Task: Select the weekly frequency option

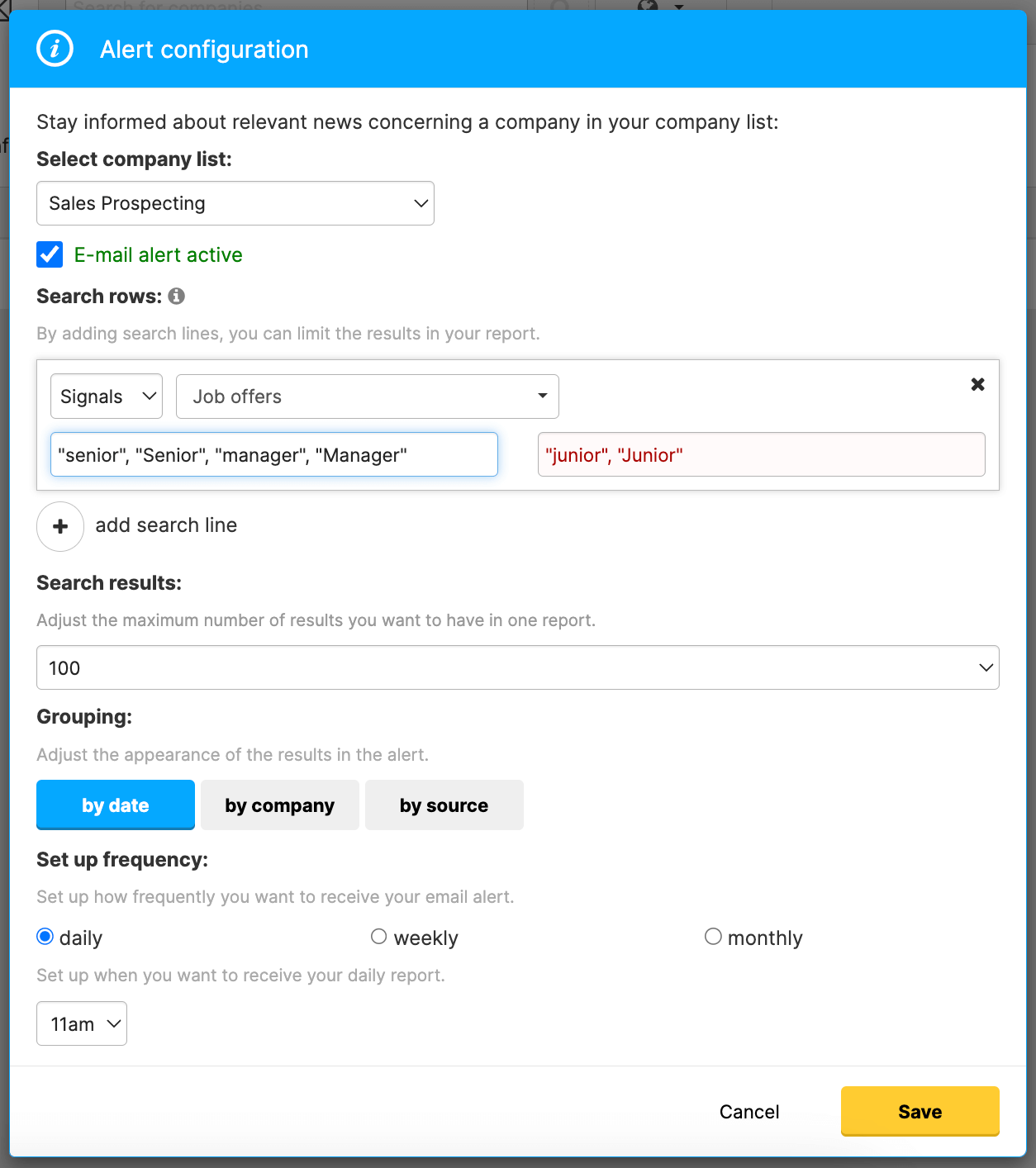Action: coord(379,936)
